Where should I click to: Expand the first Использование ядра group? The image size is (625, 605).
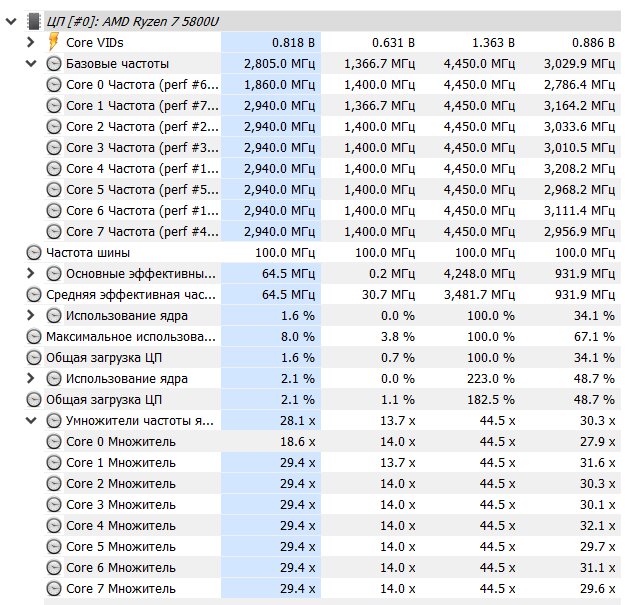(x=30, y=315)
